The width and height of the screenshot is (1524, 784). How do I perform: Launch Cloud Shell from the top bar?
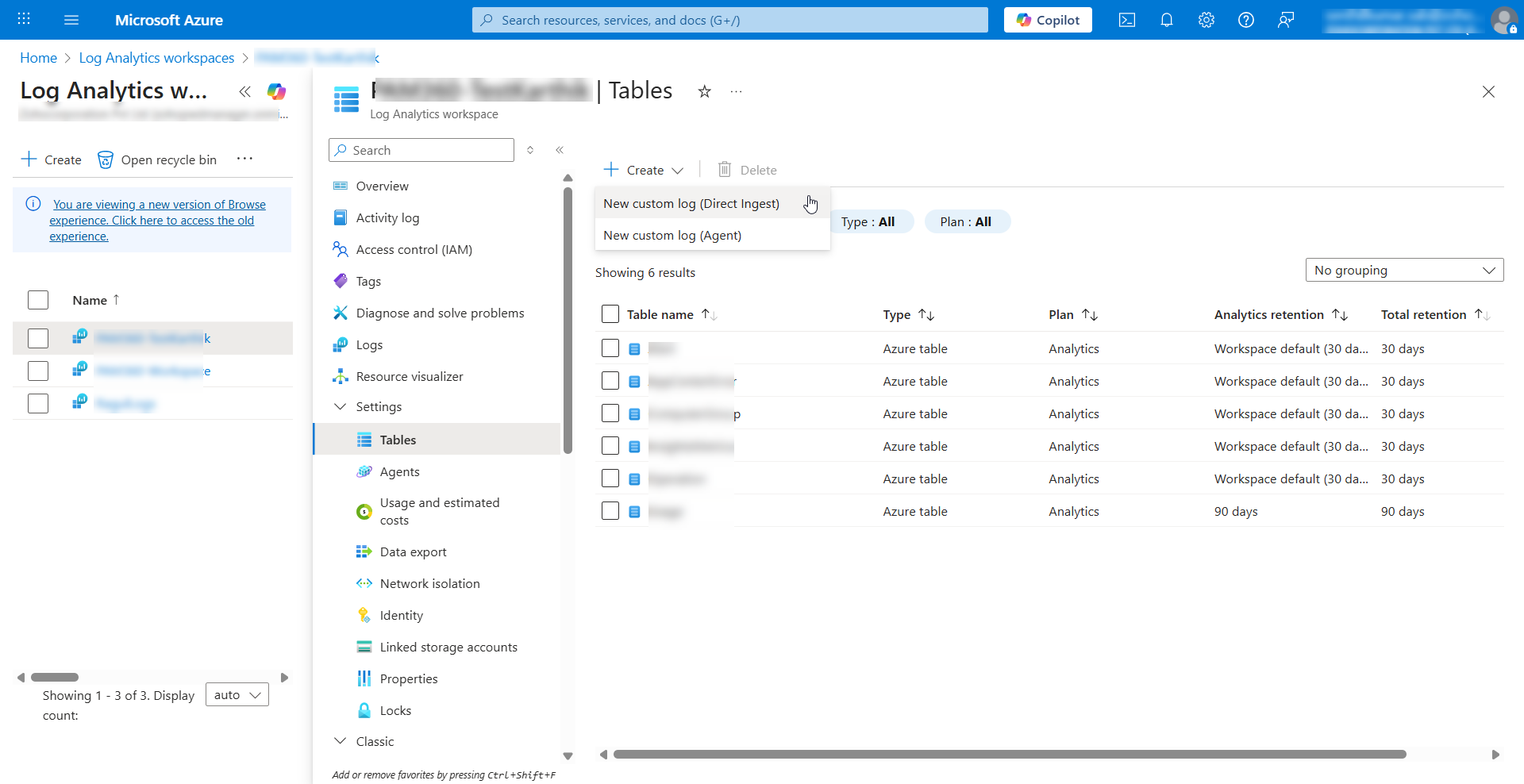tap(1127, 20)
